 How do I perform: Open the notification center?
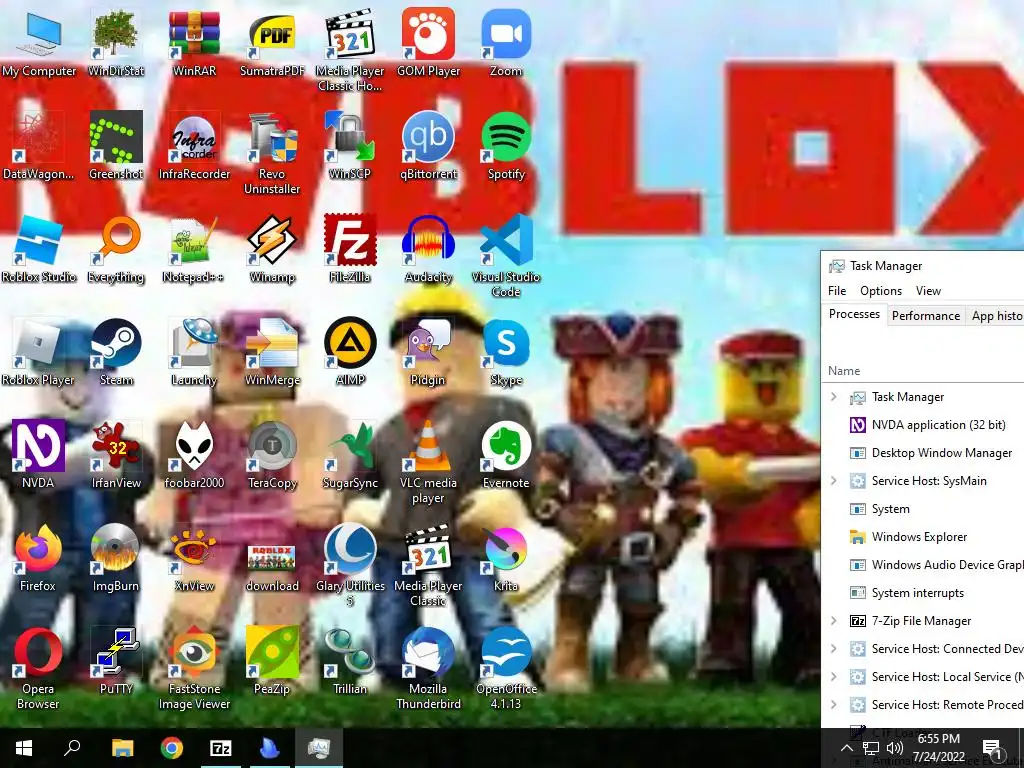point(993,748)
